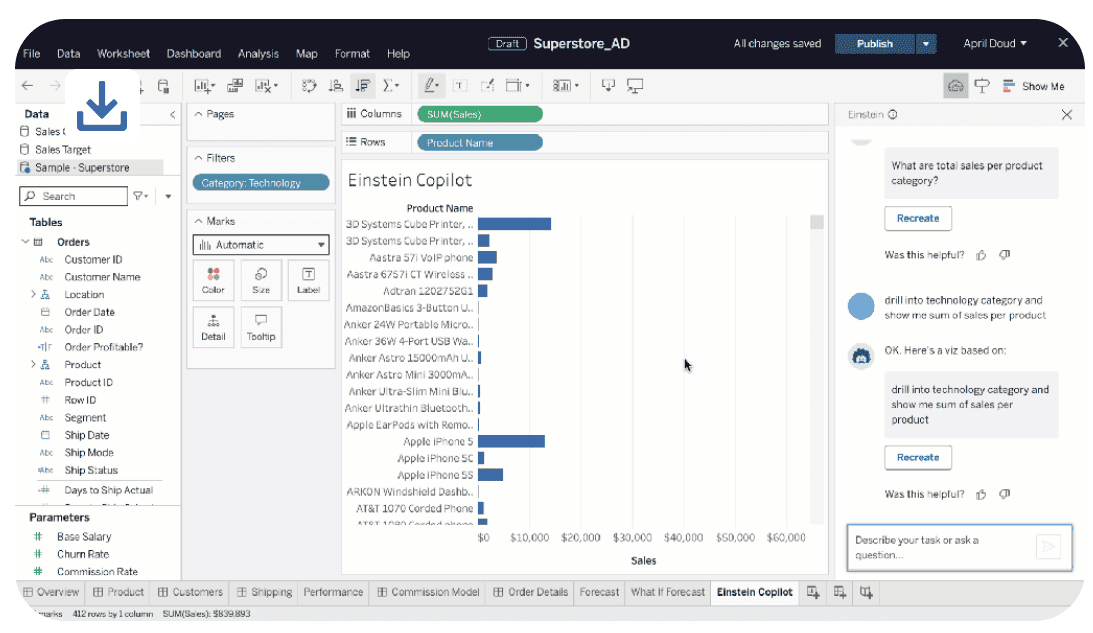
Task: Enter presentation mode via monitor icon
Action: (634, 86)
